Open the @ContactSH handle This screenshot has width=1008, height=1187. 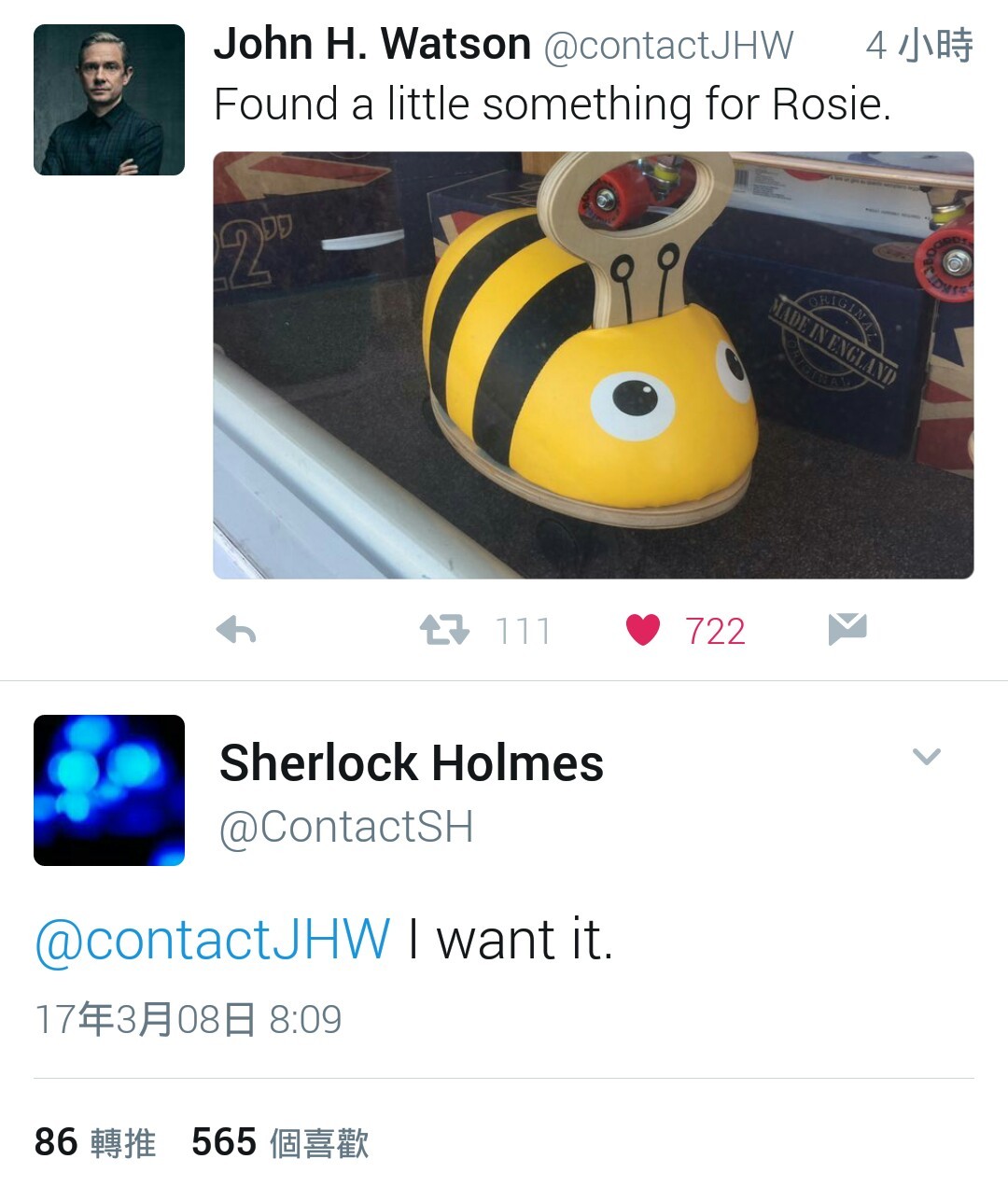tap(346, 827)
